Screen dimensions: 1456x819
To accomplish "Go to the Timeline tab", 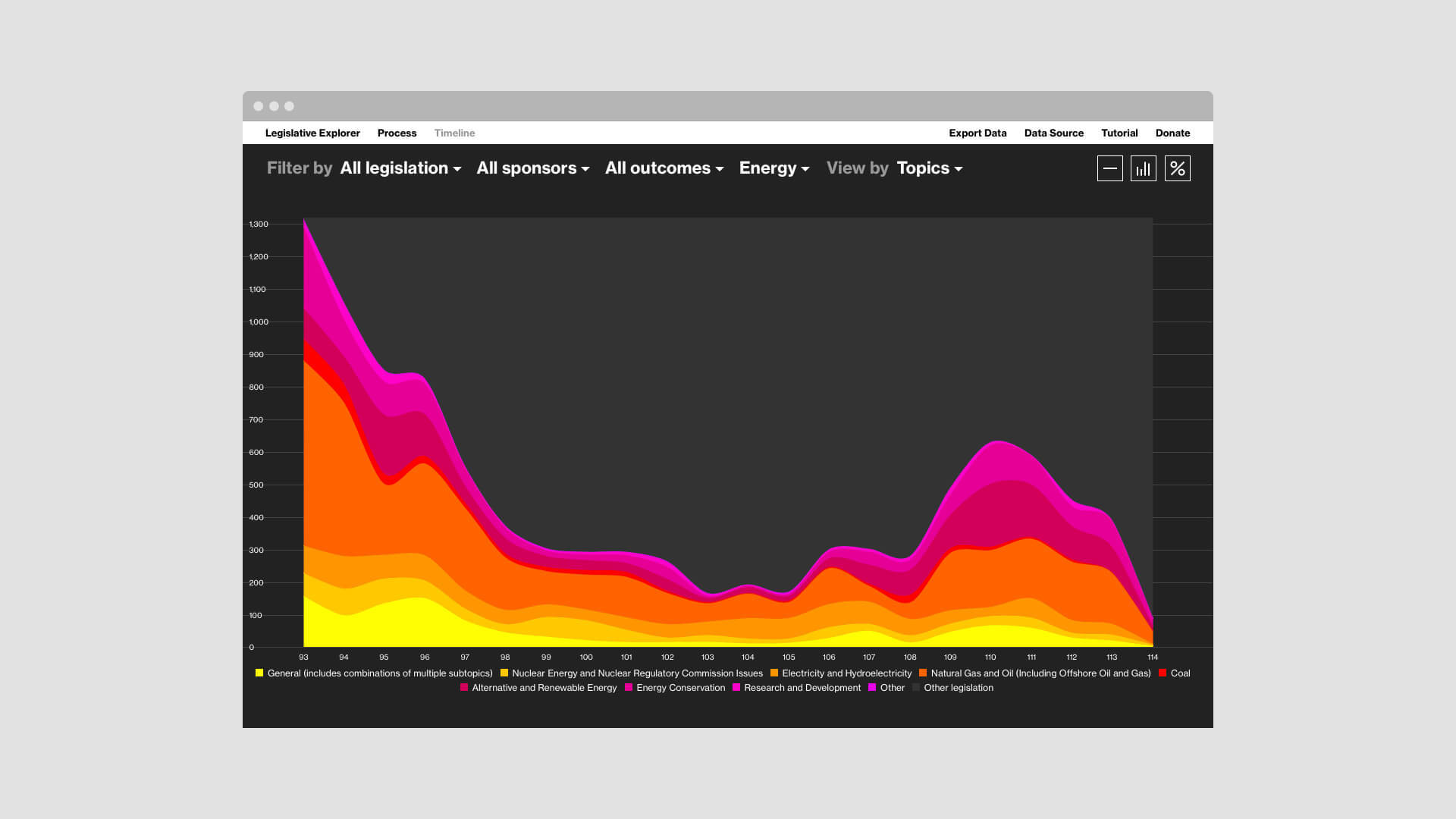I will [x=454, y=133].
